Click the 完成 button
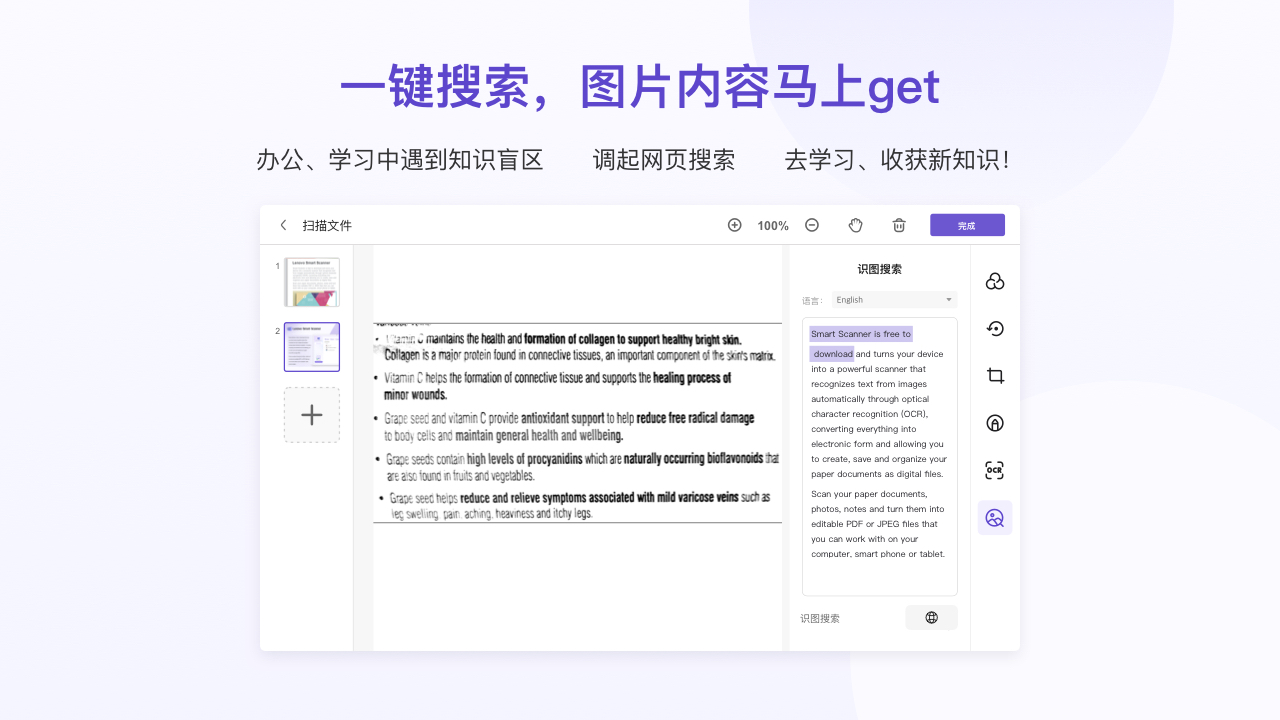 (x=967, y=225)
